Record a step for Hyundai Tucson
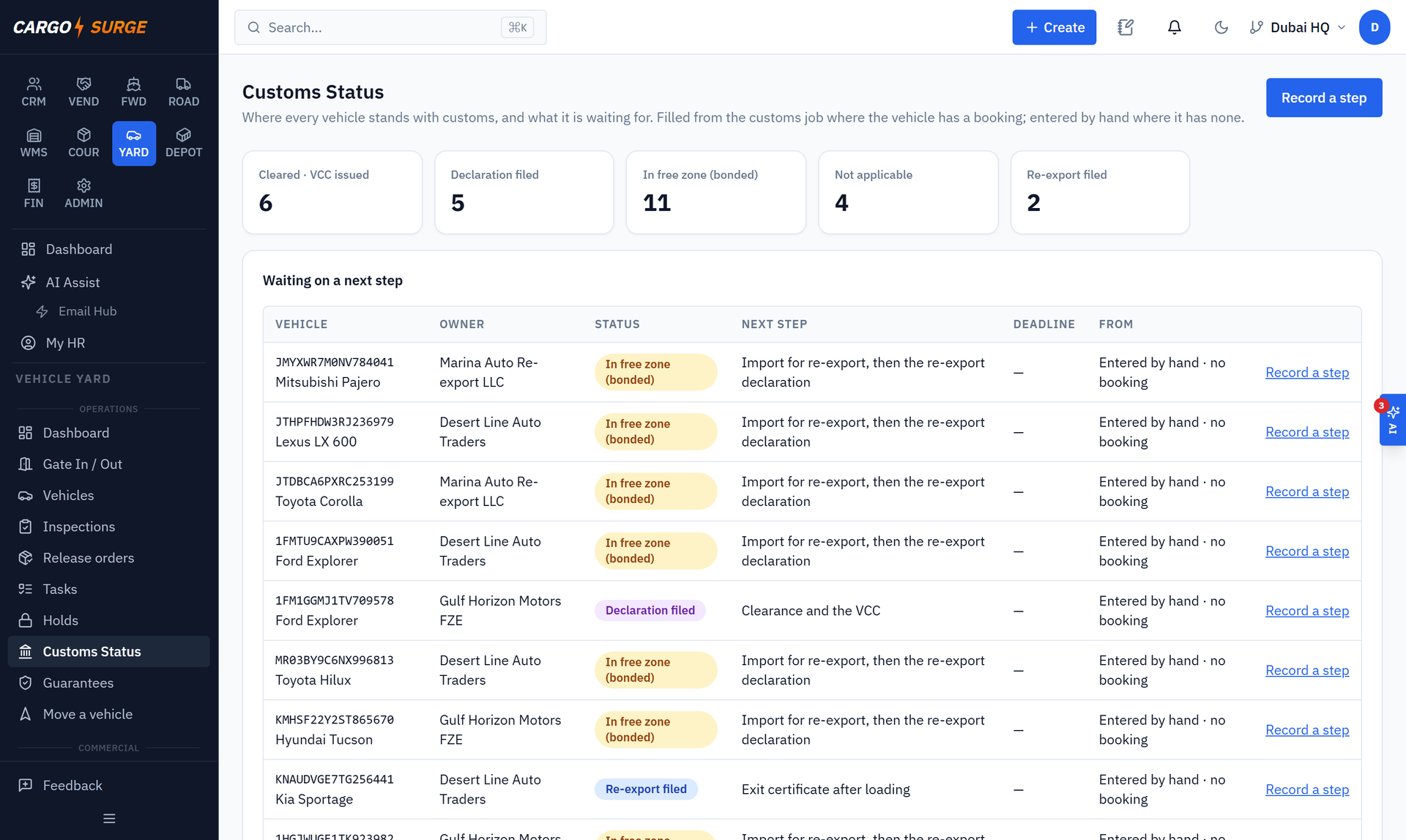Screen dimensions: 1406x840 coord(1306,730)
